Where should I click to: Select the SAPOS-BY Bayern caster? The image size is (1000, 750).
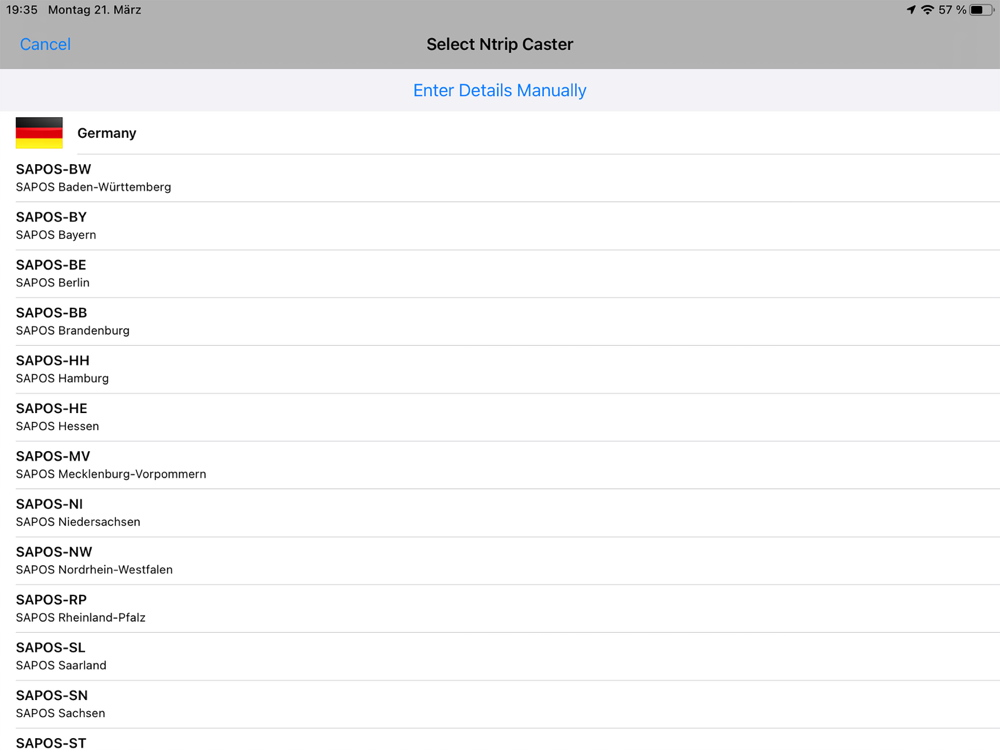(500, 226)
